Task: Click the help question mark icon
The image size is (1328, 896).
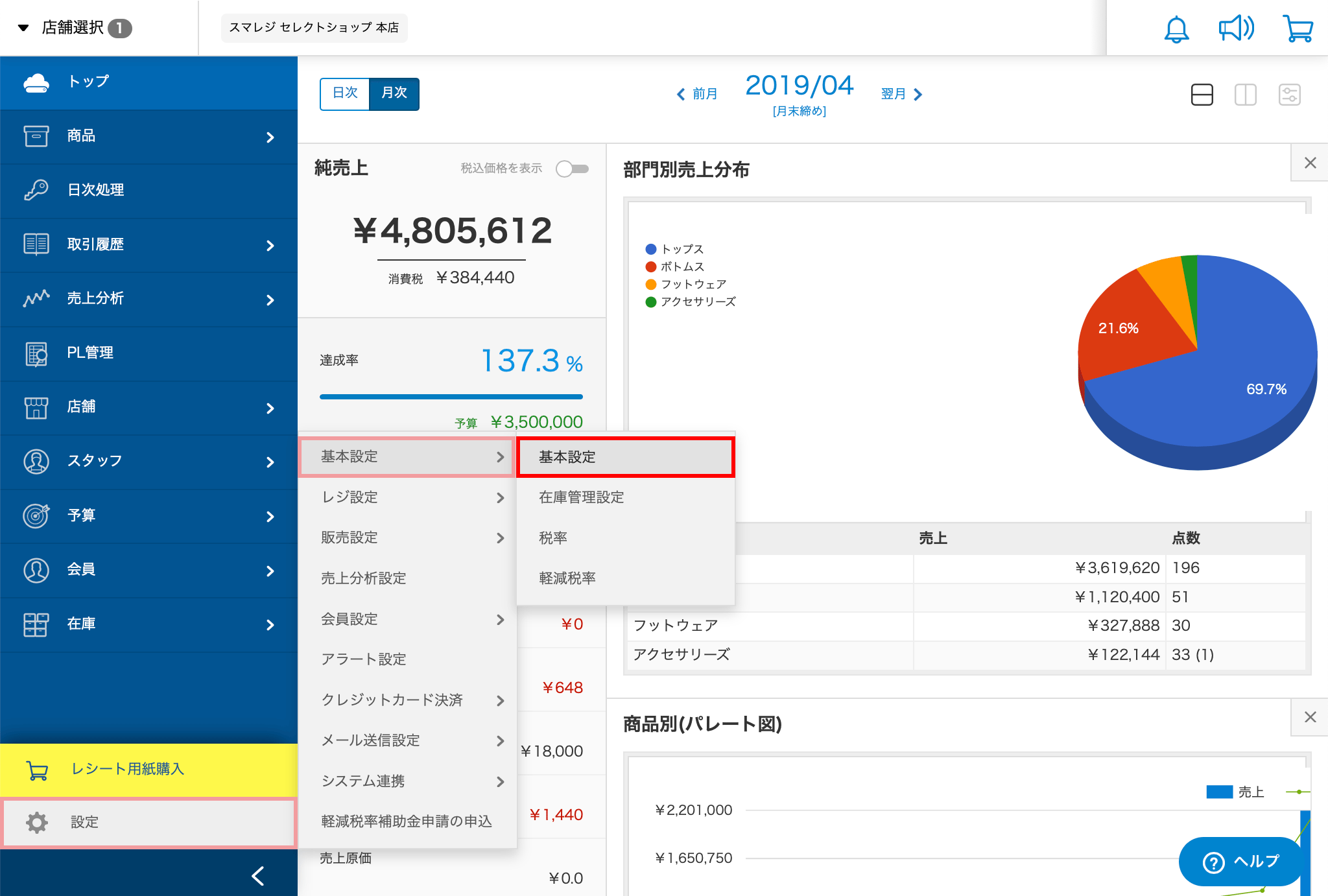Action: pos(1214,862)
